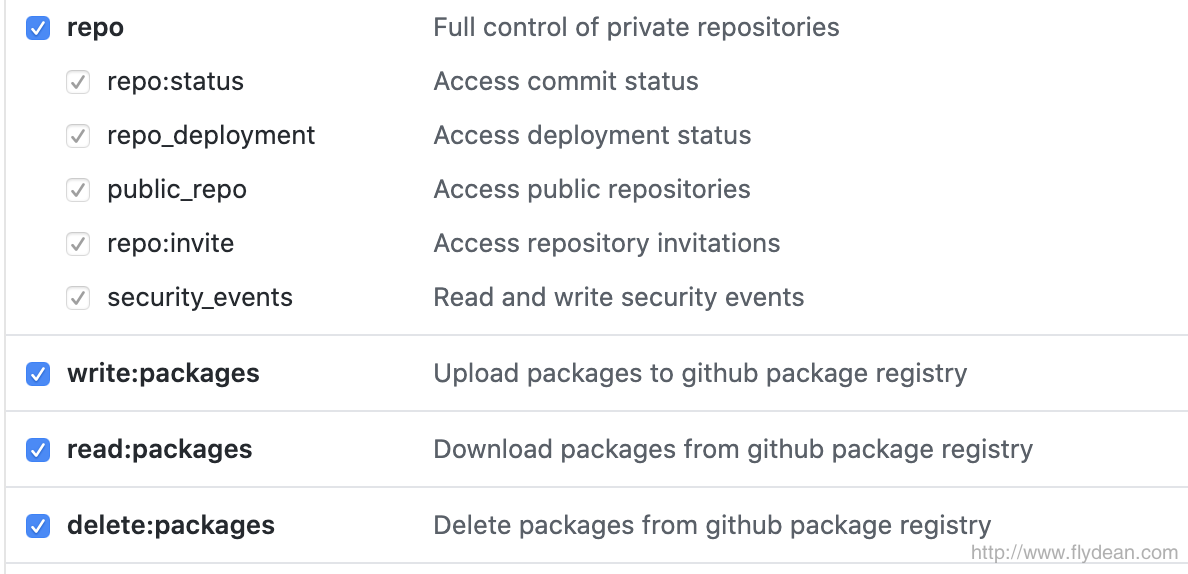Toggle the repo:invite checkbox

[78, 244]
